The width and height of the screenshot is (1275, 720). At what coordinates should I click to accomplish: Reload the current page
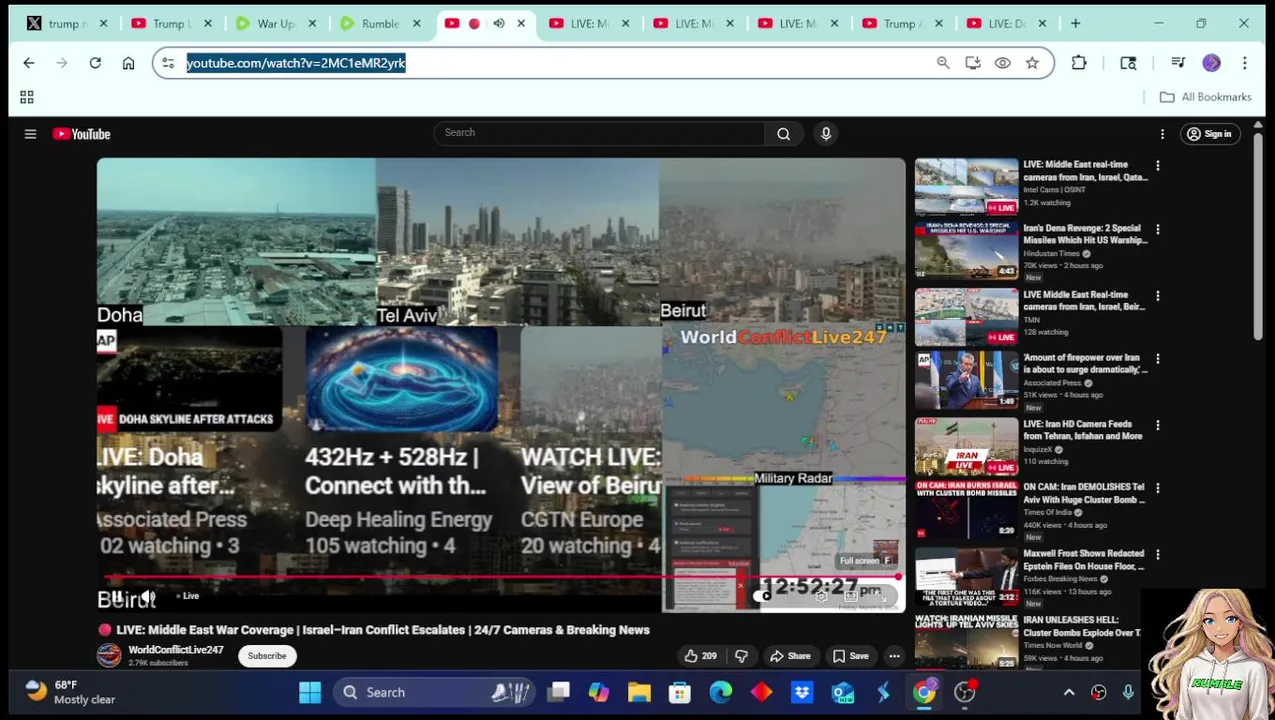(95, 63)
